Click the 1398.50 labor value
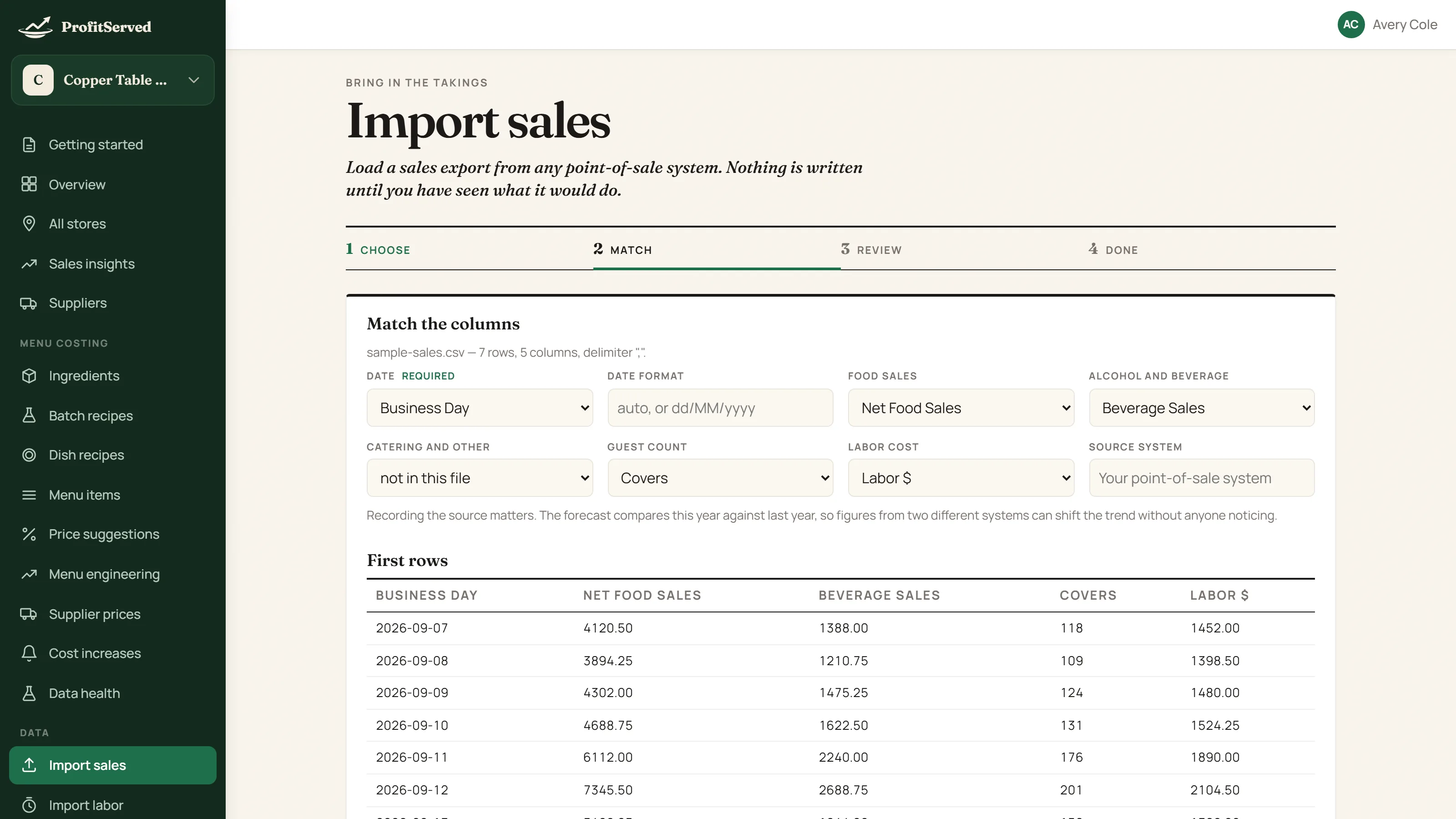Viewport: 1456px width, 819px height. pyautogui.click(x=1215, y=661)
